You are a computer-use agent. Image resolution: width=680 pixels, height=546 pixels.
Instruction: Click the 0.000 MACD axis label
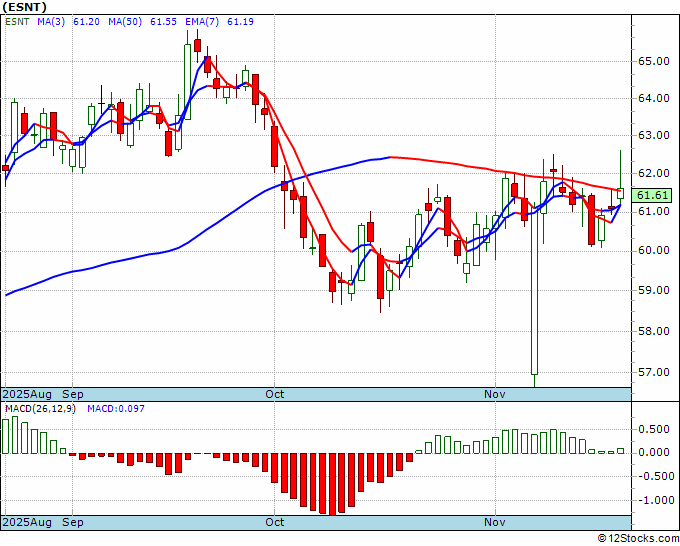(654, 452)
